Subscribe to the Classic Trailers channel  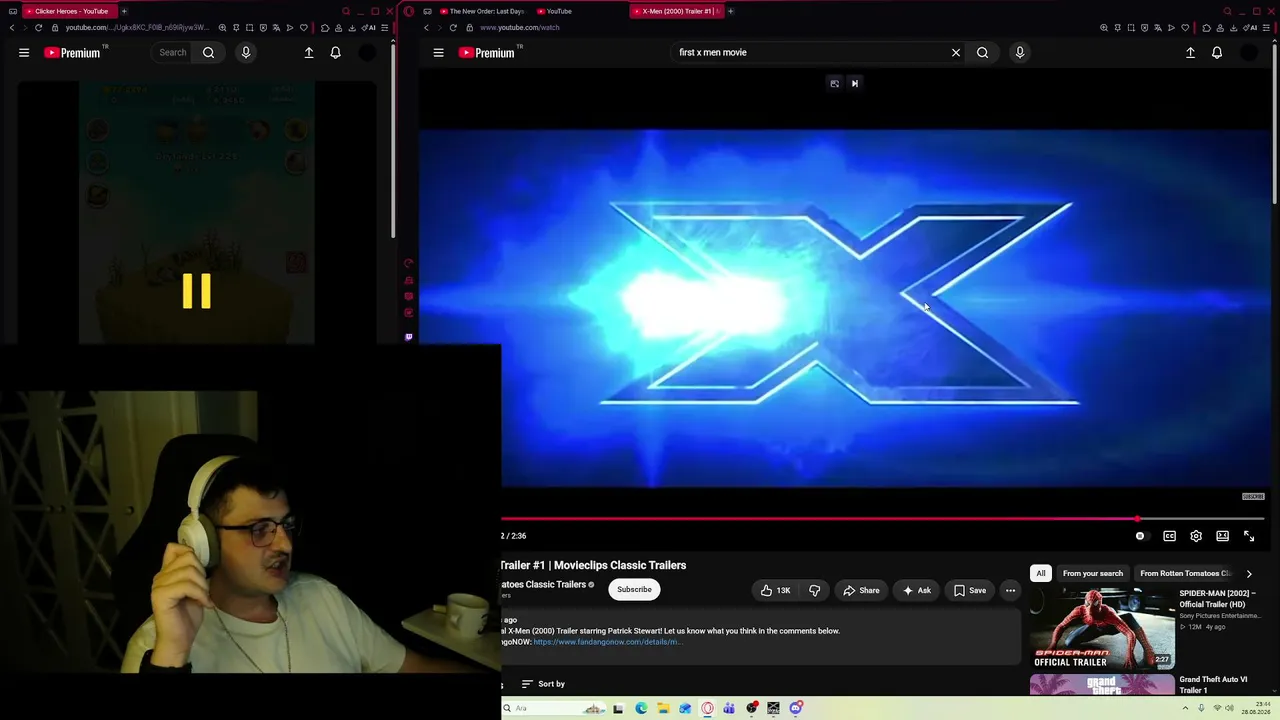coord(634,590)
